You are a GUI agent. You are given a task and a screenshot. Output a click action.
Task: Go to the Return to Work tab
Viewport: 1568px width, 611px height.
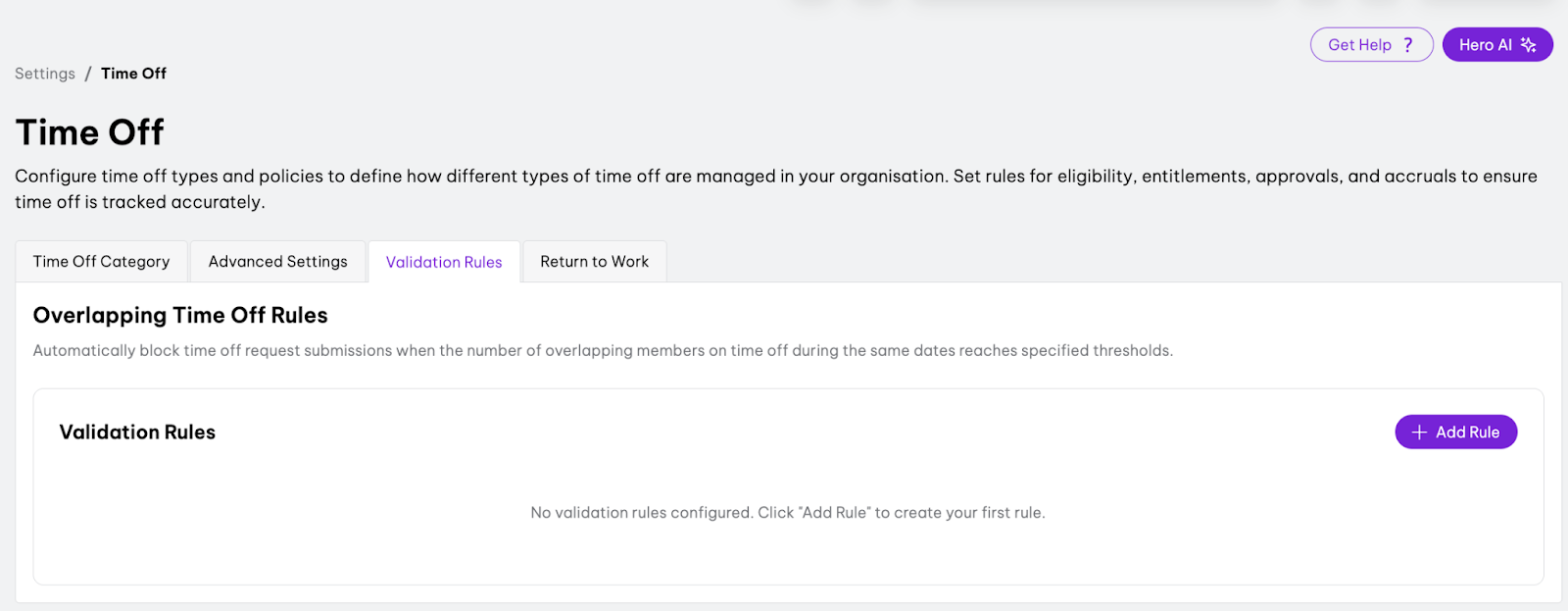[594, 262]
